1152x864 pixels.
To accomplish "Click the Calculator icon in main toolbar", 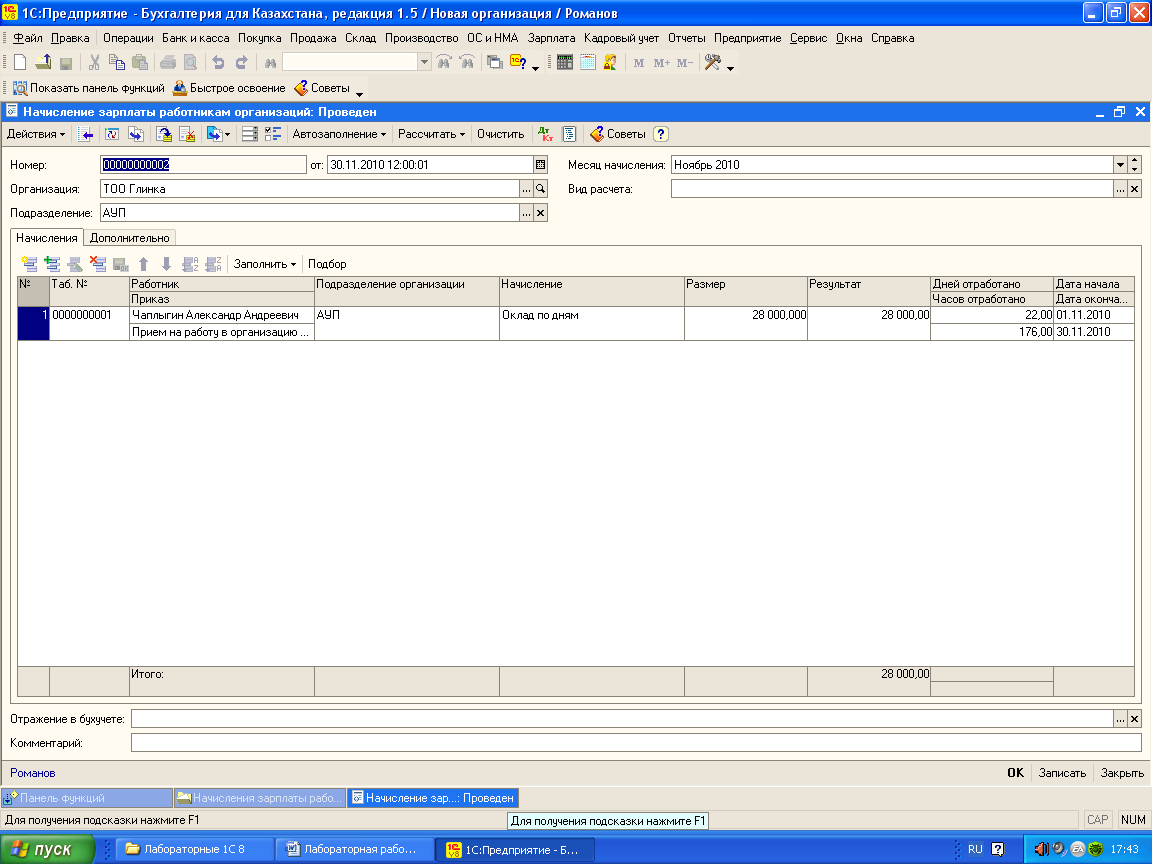I will point(564,63).
